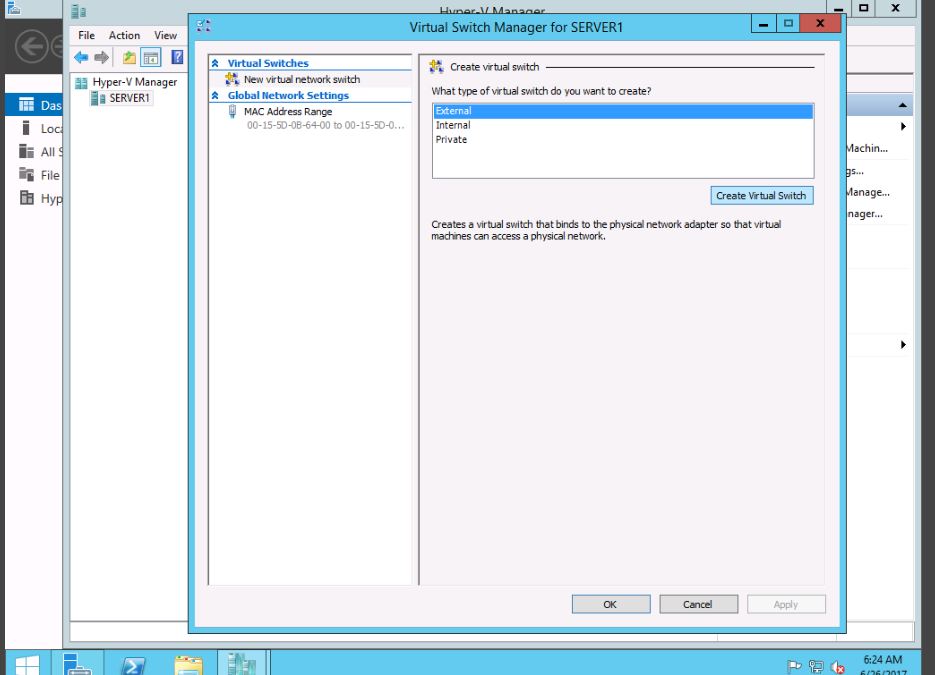
Task: Select SERVER1 in the Hyper-V Manager tree
Action: [x=129, y=98]
